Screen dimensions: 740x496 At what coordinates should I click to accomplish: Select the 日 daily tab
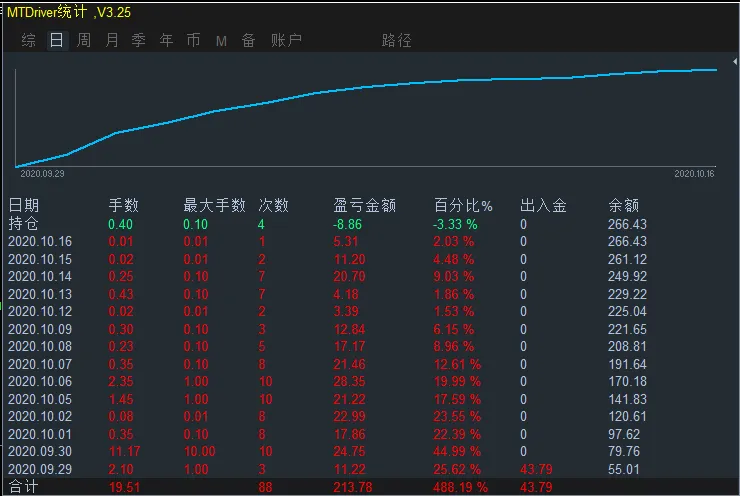click(56, 41)
